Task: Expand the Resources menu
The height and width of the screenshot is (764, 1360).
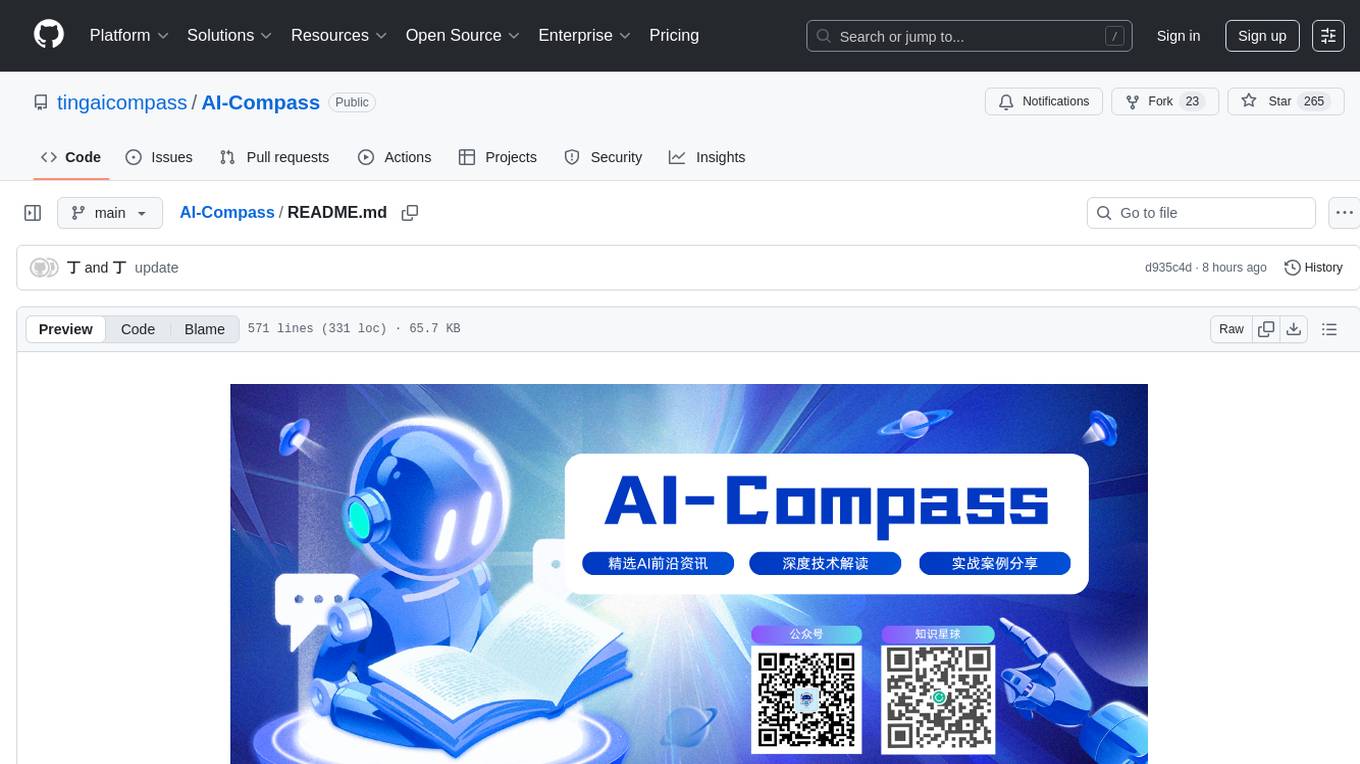Action: [338, 35]
